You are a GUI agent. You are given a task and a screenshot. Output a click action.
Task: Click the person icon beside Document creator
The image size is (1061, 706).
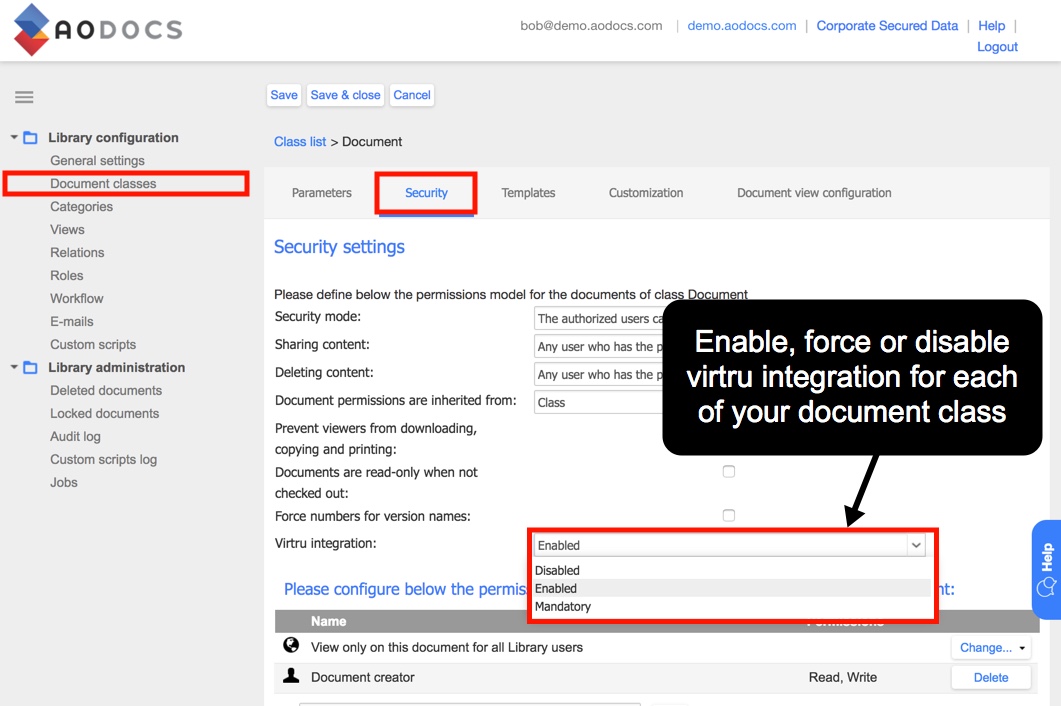pyautogui.click(x=291, y=676)
